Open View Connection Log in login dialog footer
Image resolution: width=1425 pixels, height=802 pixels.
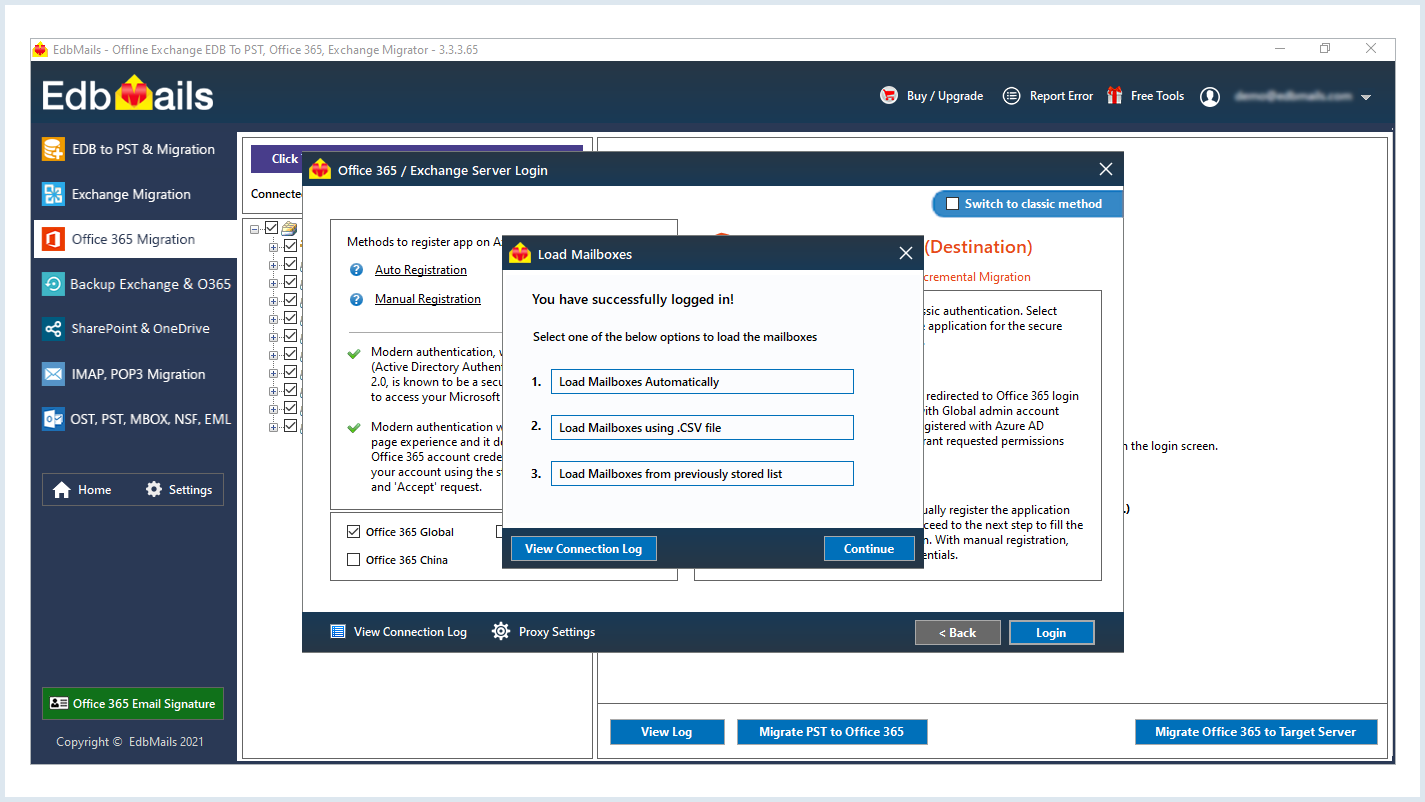399,632
